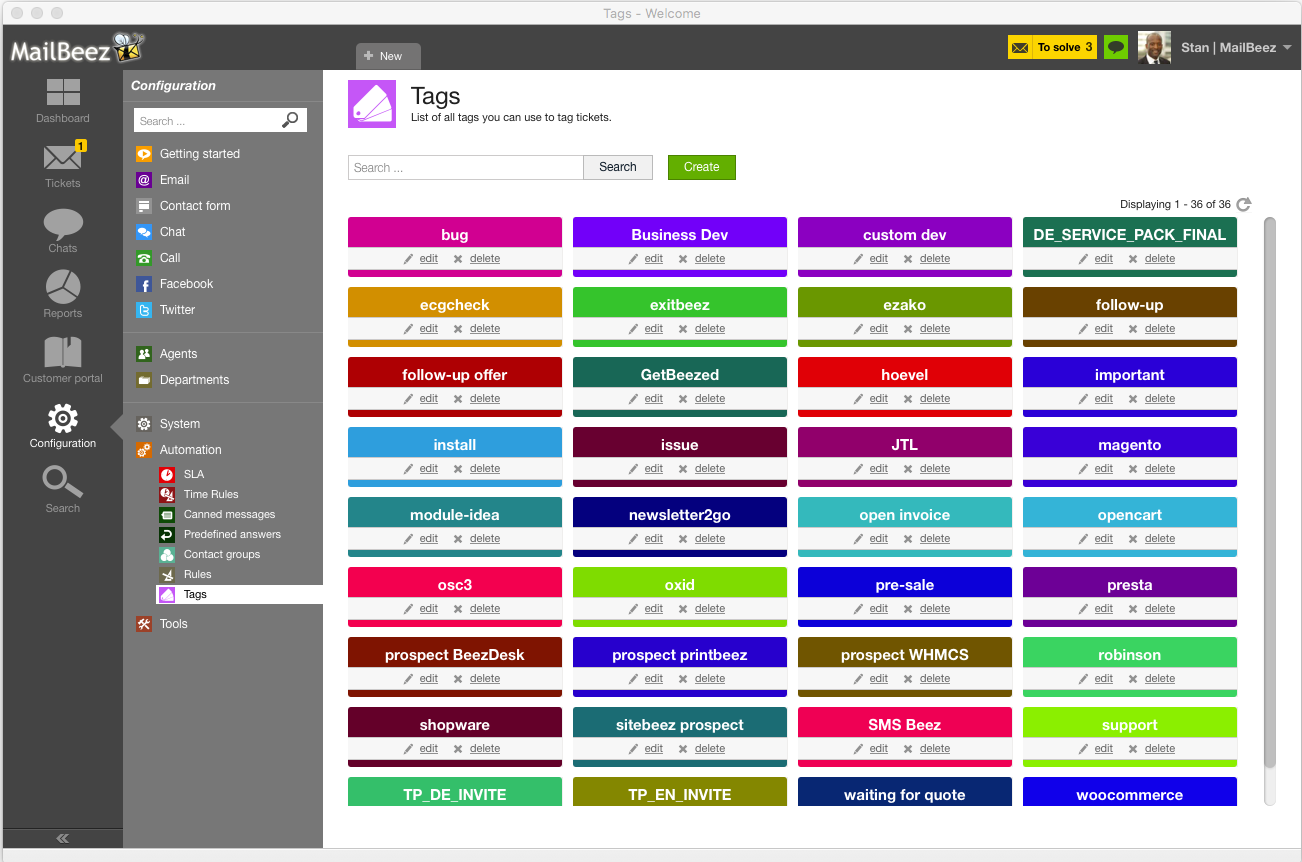Open Chat configuration item
This screenshot has height=862, width=1302.
(x=172, y=232)
